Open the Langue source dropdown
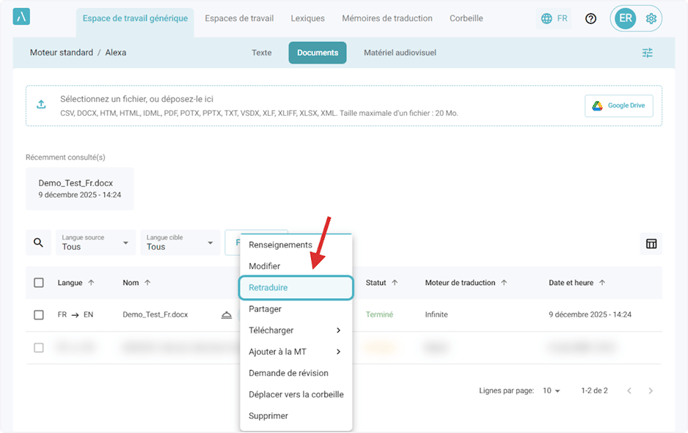 [x=96, y=243]
